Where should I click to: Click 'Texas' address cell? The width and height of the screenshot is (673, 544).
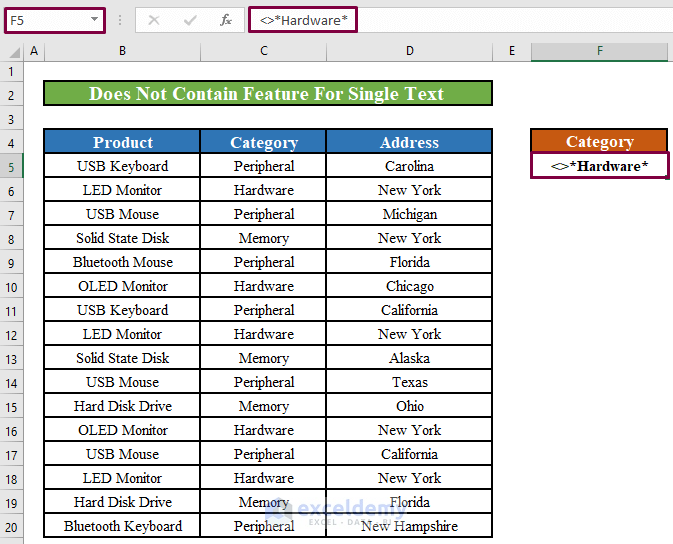pyautogui.click(x=409, y=383)
